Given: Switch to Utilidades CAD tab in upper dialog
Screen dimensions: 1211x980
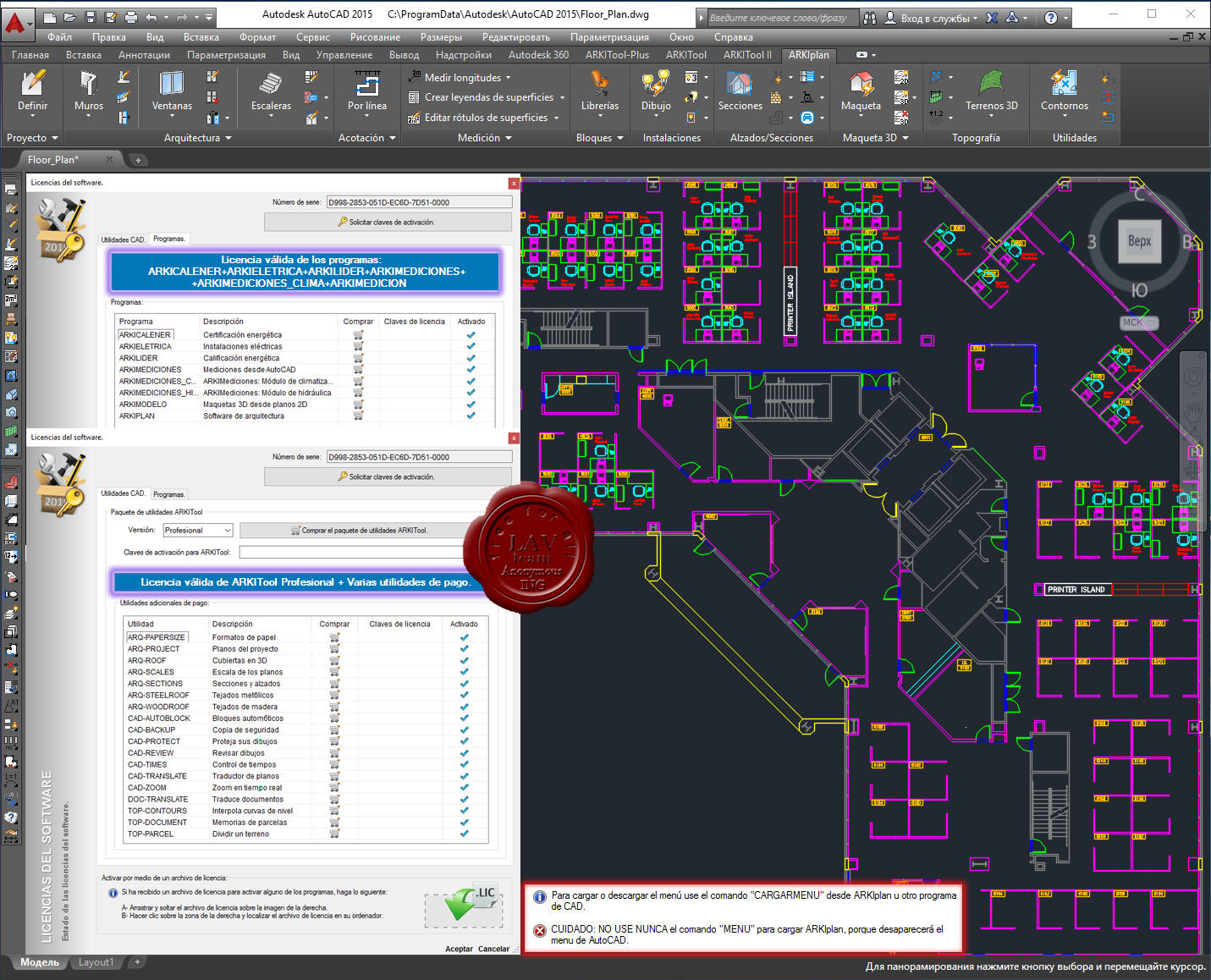Looking at the screenshot, I should [123, 239].
